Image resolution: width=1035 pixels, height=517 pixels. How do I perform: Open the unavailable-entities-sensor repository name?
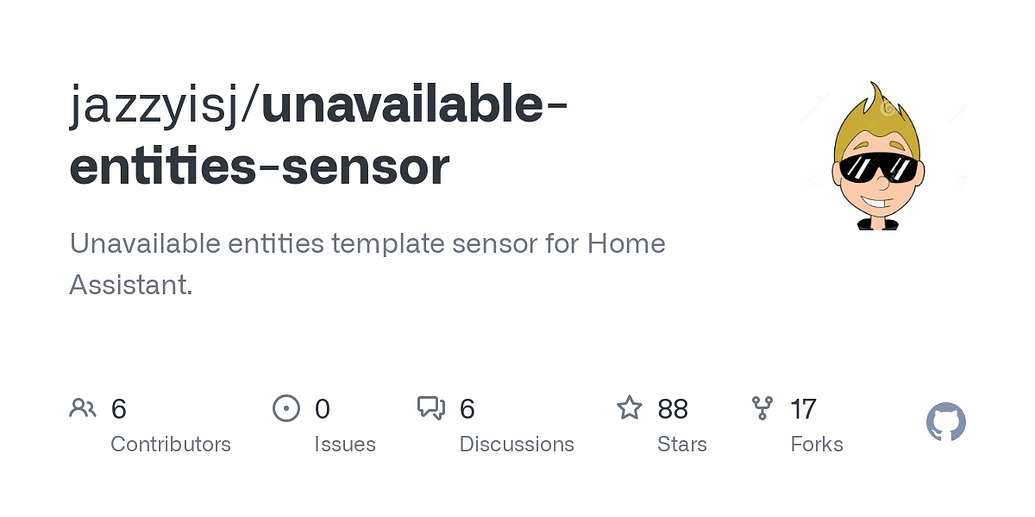[x=318, y=135]
